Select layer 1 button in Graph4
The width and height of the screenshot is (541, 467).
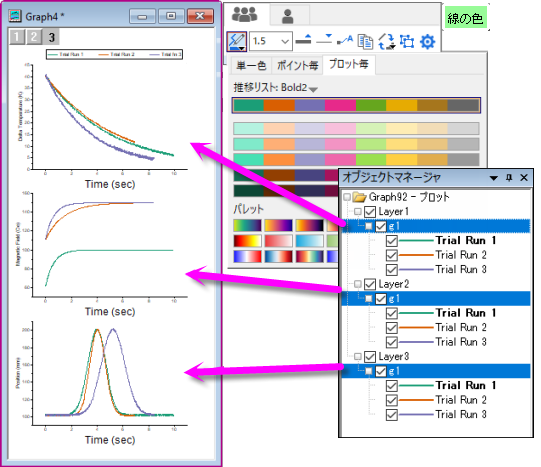point(17,37)
